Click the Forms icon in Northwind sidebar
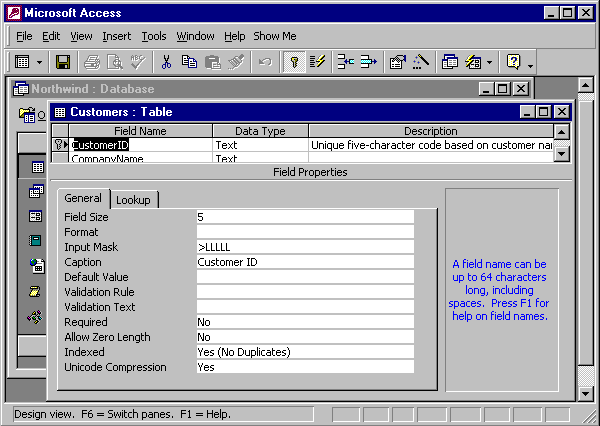The image size is (600, 426). (36, 216)
